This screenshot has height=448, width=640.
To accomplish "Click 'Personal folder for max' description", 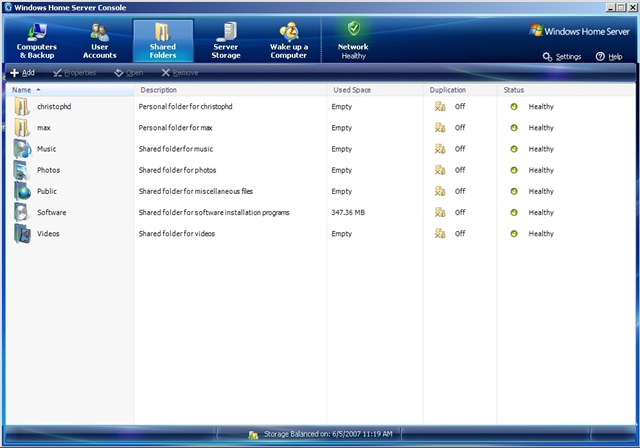I will 176,128.
